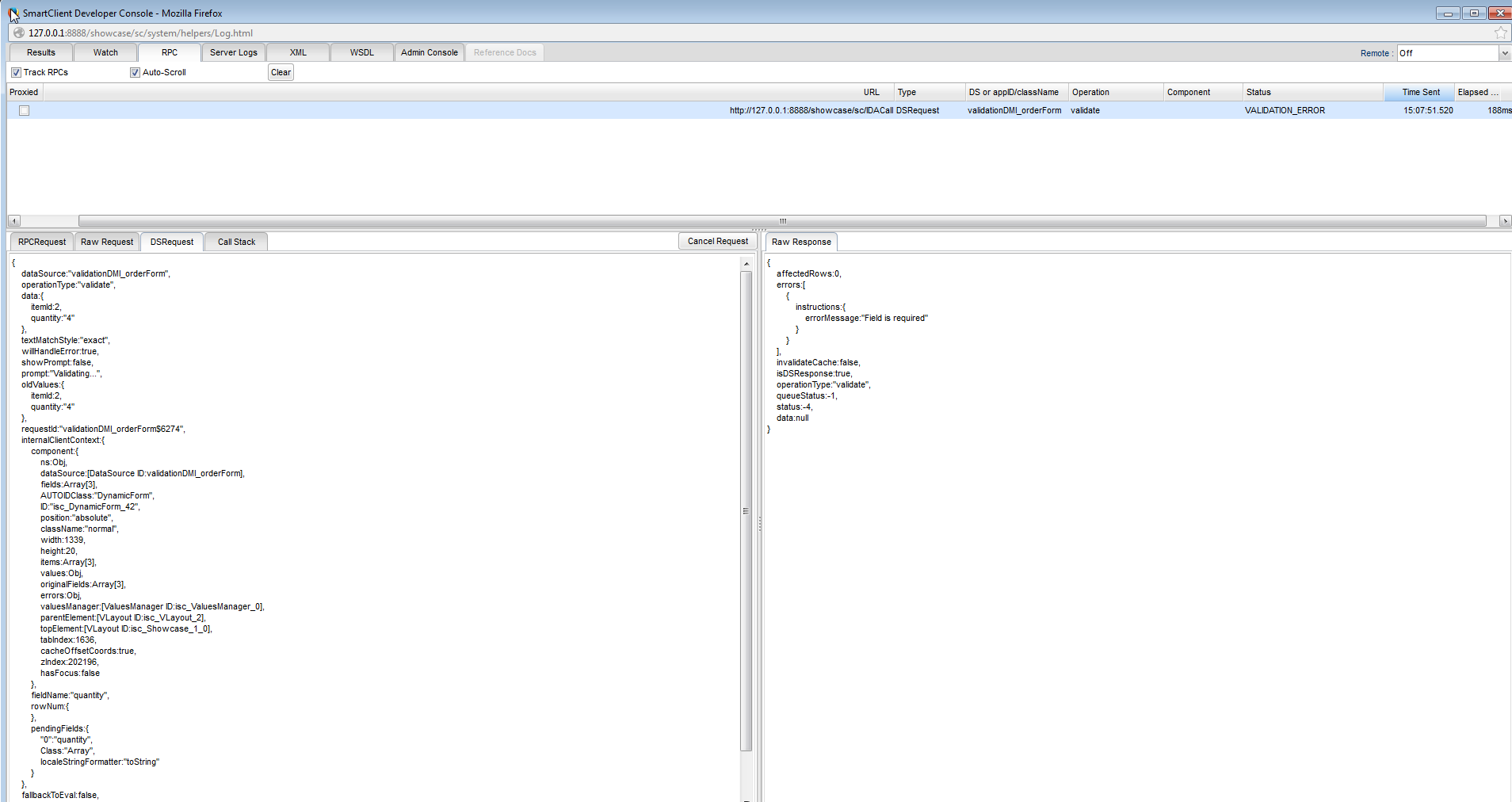Open the Remote dropdown menu
1512x802 pixels.
[x=1504, y=53]
